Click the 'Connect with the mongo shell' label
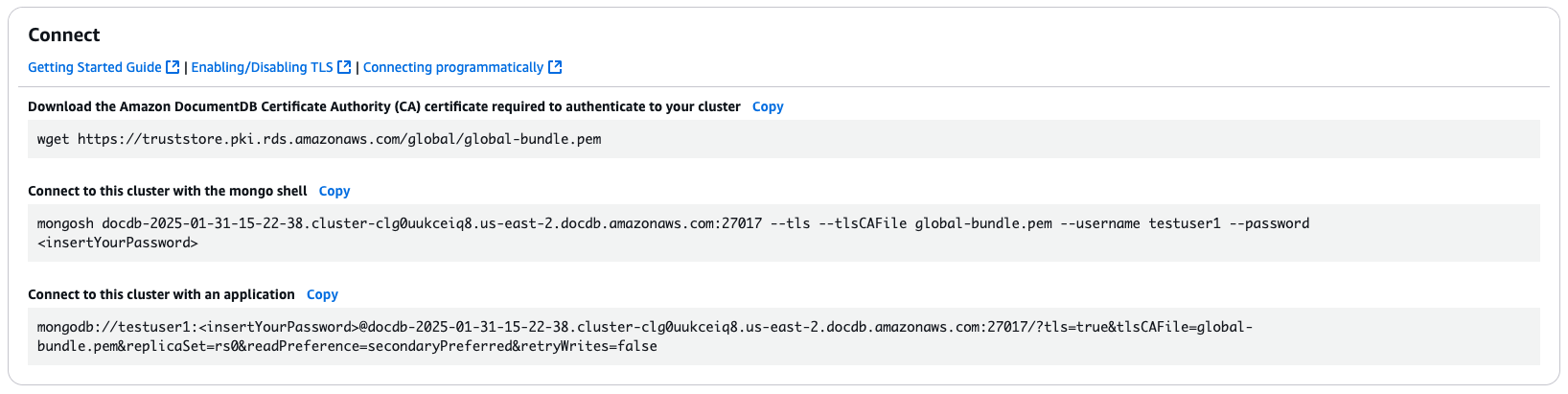Viewport: 1568px width, 394px height. point(168,191)
